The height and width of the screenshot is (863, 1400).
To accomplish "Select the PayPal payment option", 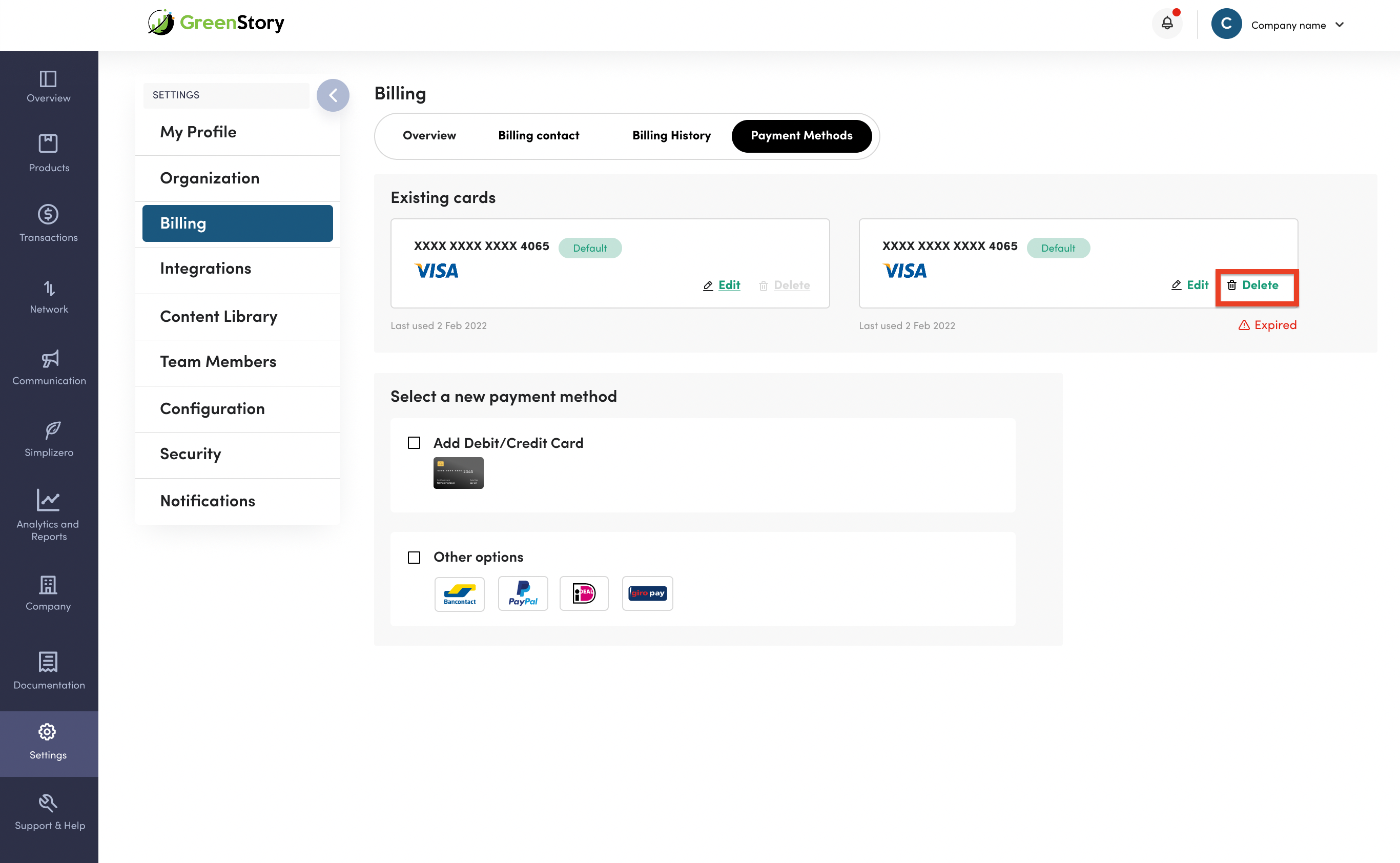I will tap(522, 593).
